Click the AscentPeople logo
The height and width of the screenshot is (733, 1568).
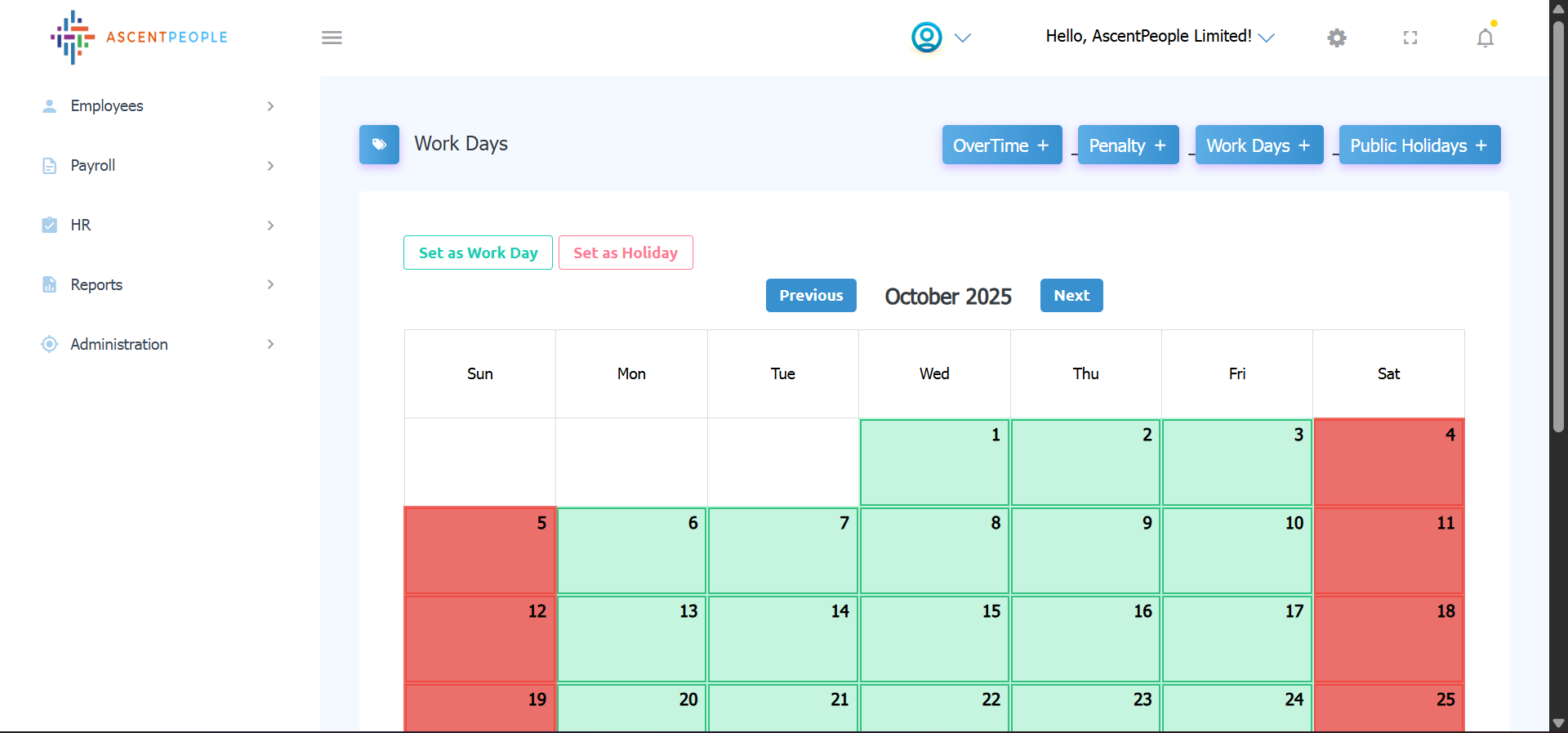pos(139,38)
